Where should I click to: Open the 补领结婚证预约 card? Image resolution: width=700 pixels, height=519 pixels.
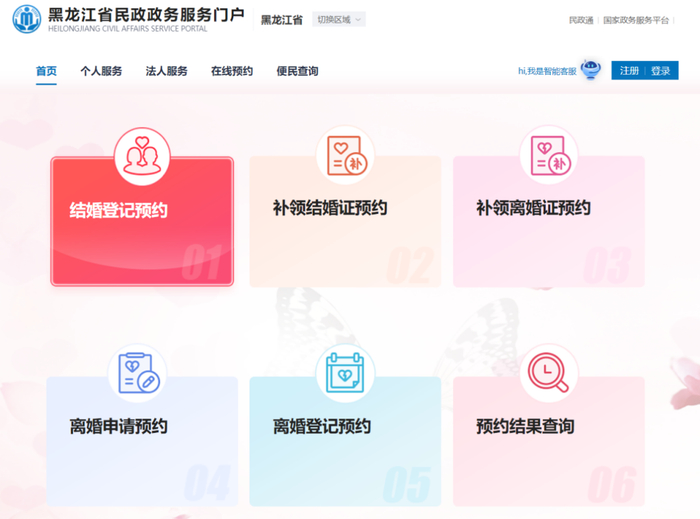click(345, 221)
